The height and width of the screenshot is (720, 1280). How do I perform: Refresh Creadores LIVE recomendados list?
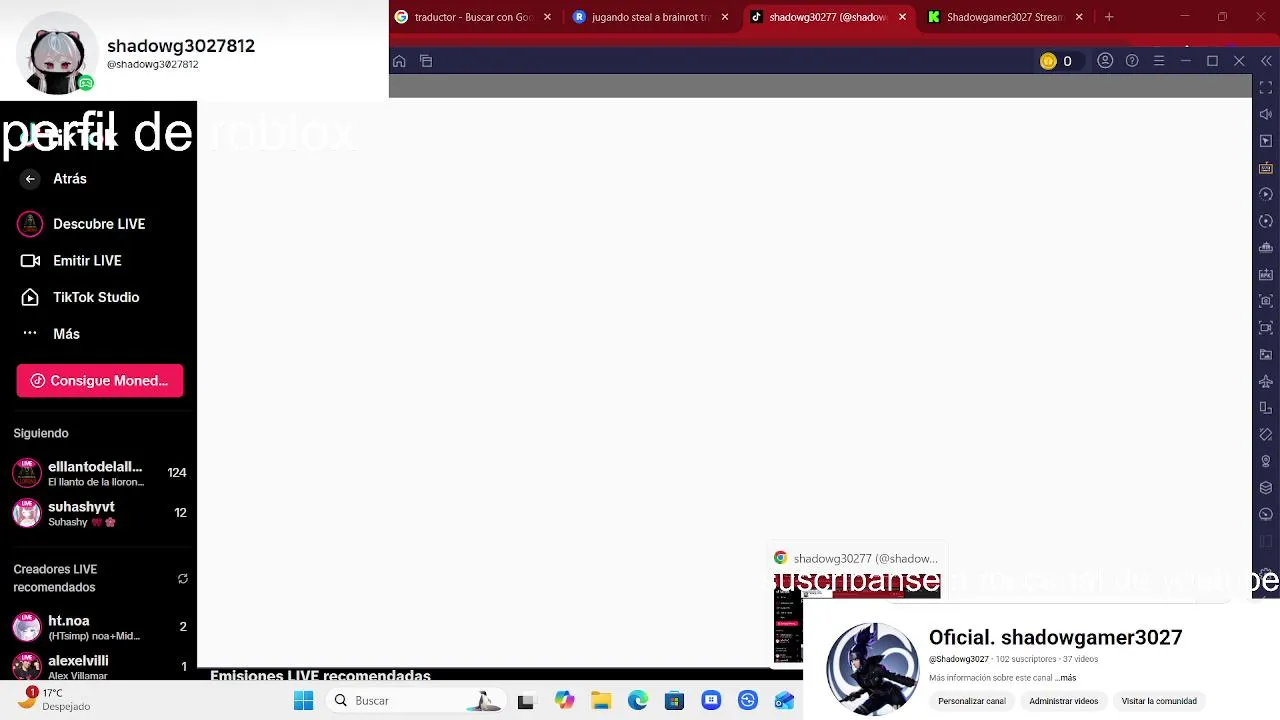click(x=183, y=579)
